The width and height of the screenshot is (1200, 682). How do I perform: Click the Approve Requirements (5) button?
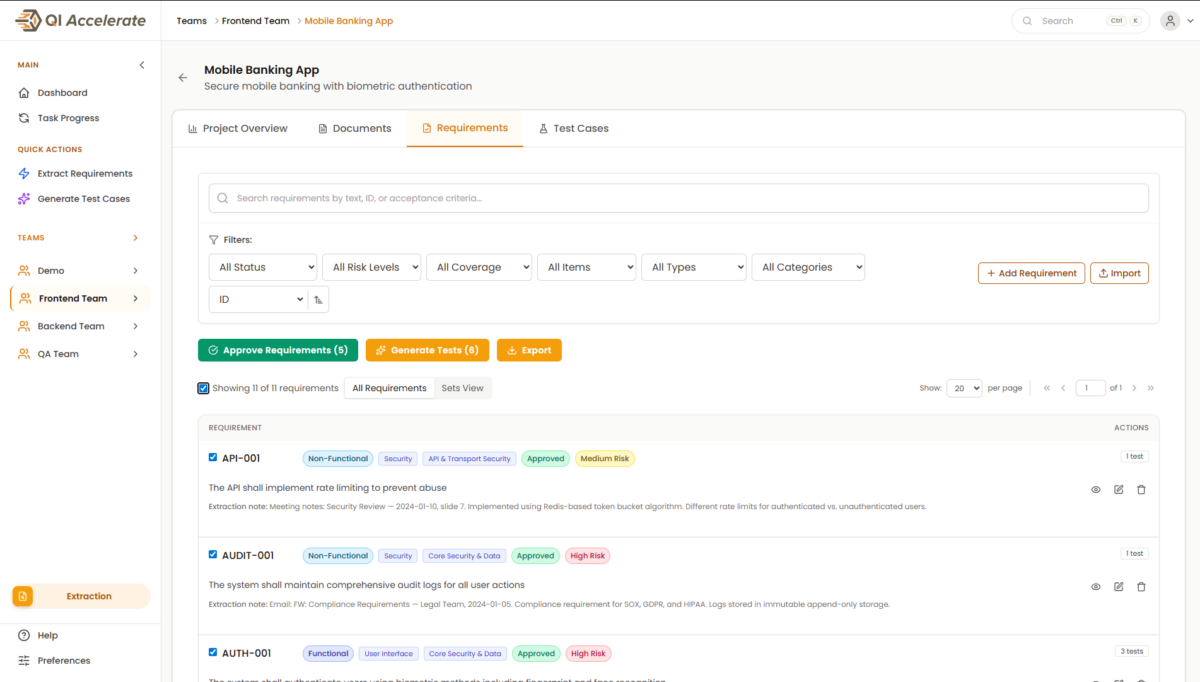click(x=277, y=351)
